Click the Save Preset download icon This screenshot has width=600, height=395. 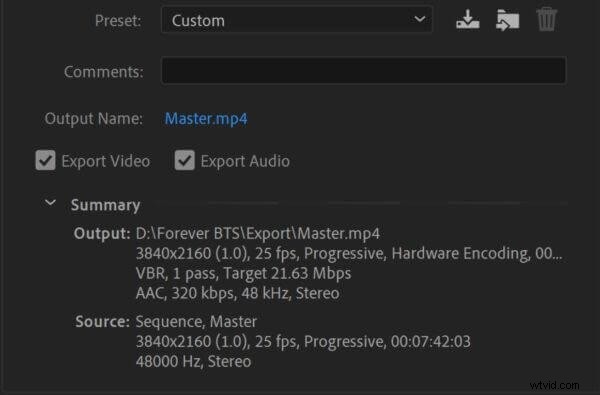point(468,19)
